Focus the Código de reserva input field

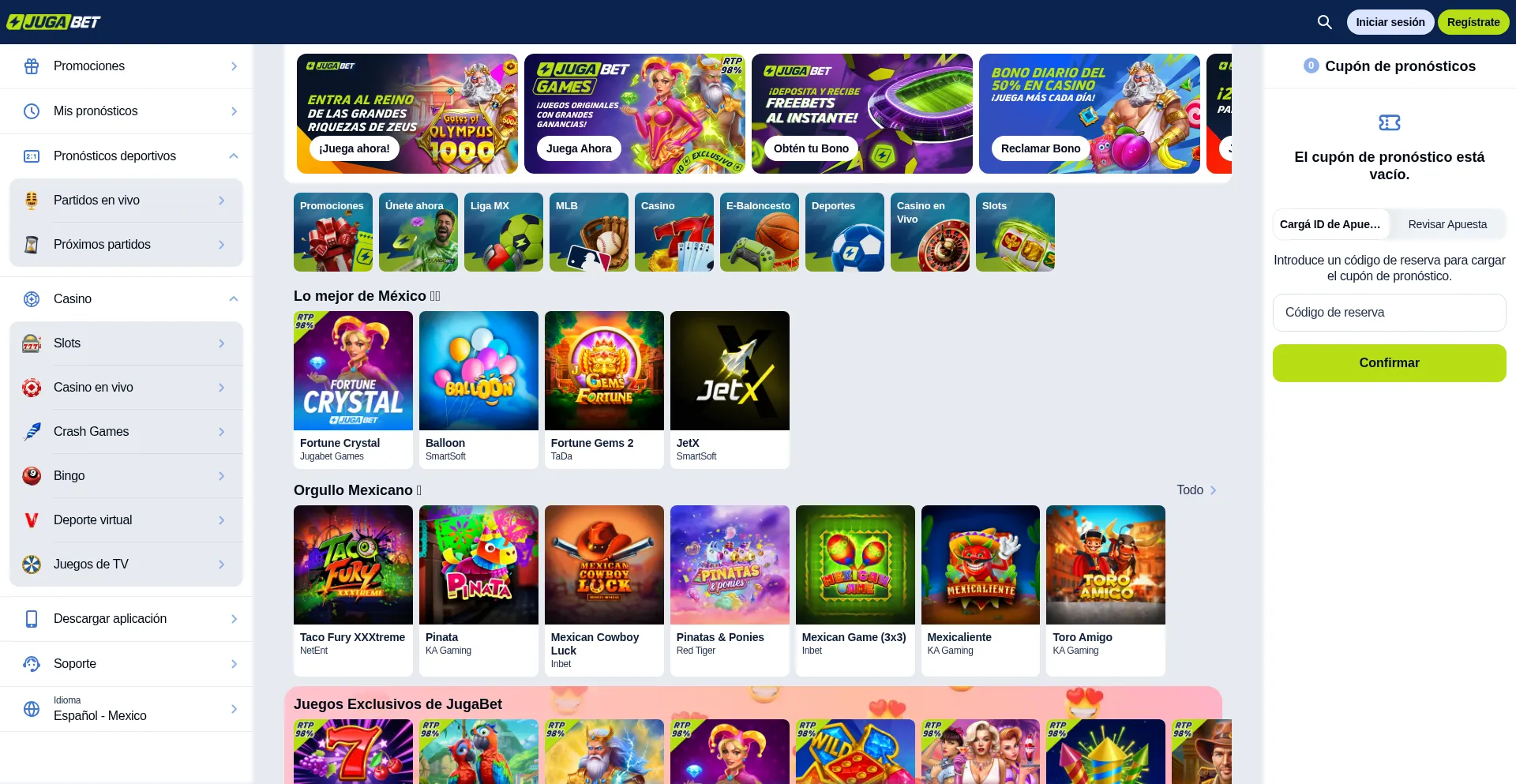tap(1390, 313)
